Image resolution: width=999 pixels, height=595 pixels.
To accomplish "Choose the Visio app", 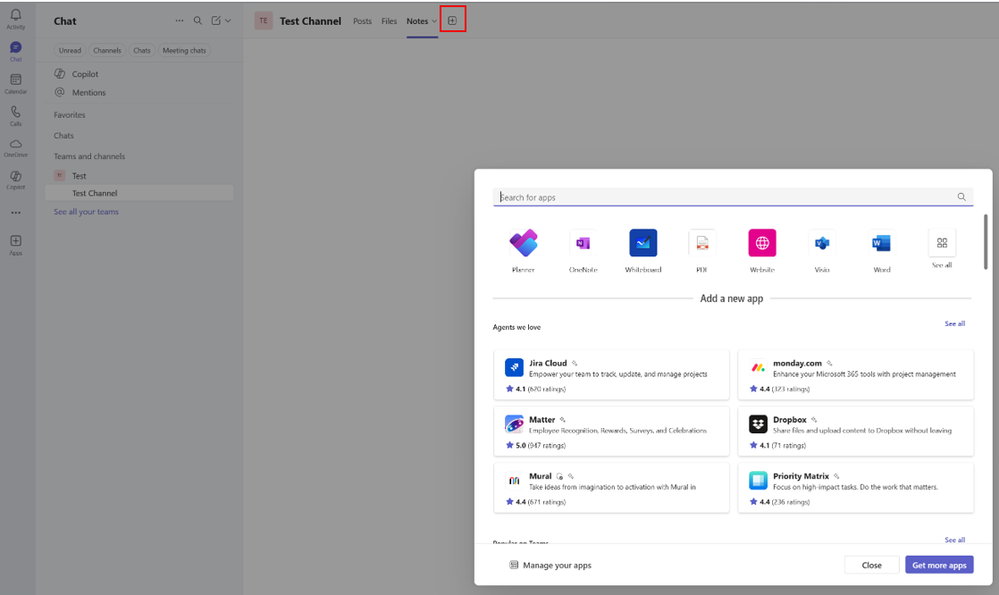I will [x=822, y=251].
